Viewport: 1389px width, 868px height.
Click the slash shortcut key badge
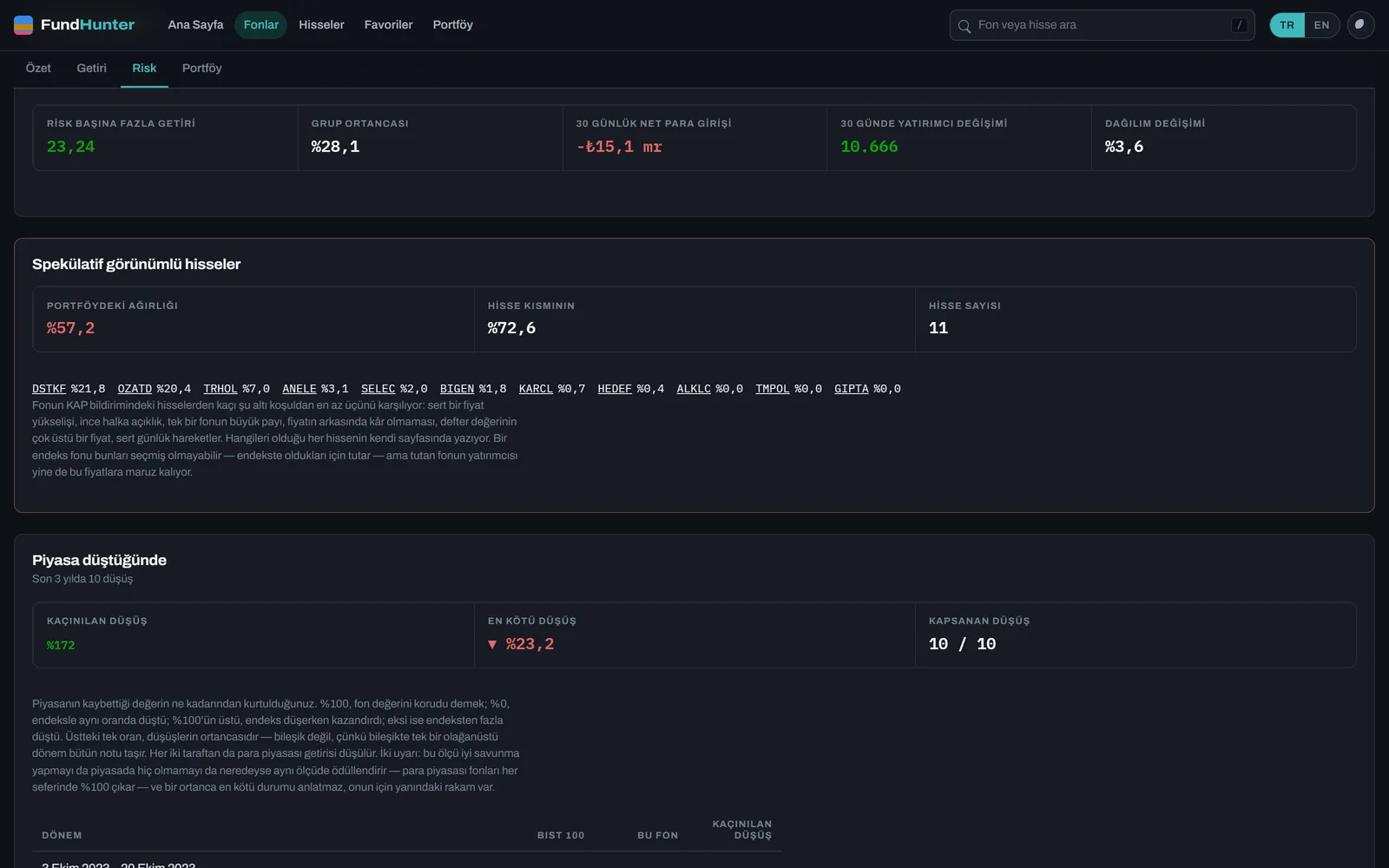coord(1240,25)
